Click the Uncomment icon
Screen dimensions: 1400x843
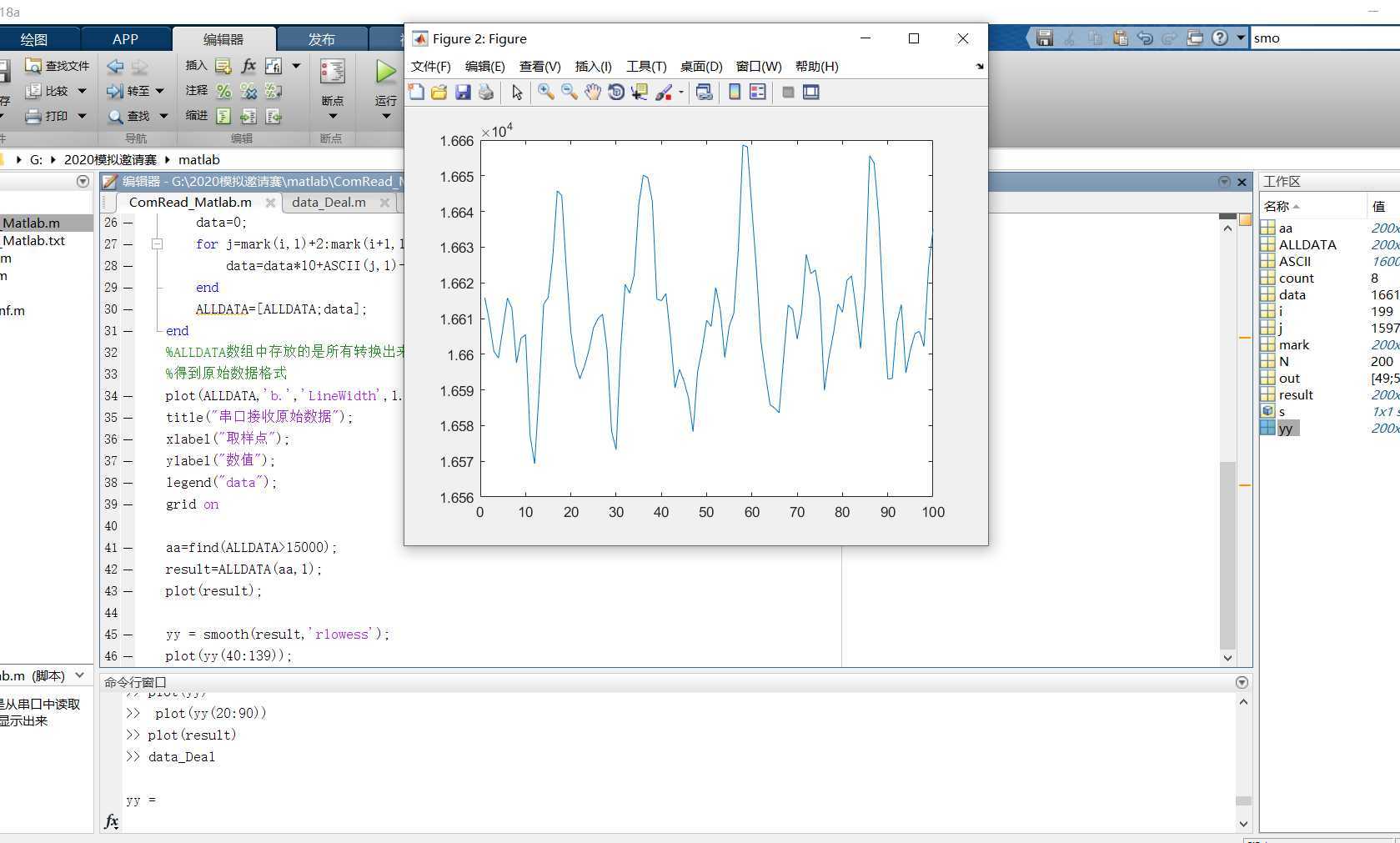tap(248, 91)
